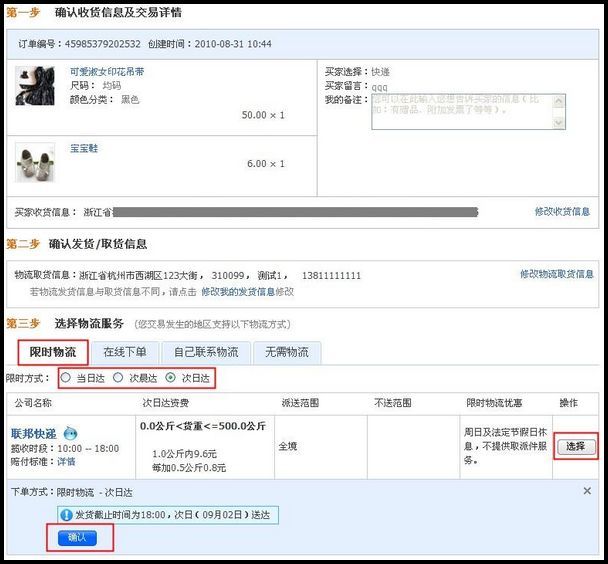Open the 修改物流取货信息 link
608x564 pixels.
556,274
